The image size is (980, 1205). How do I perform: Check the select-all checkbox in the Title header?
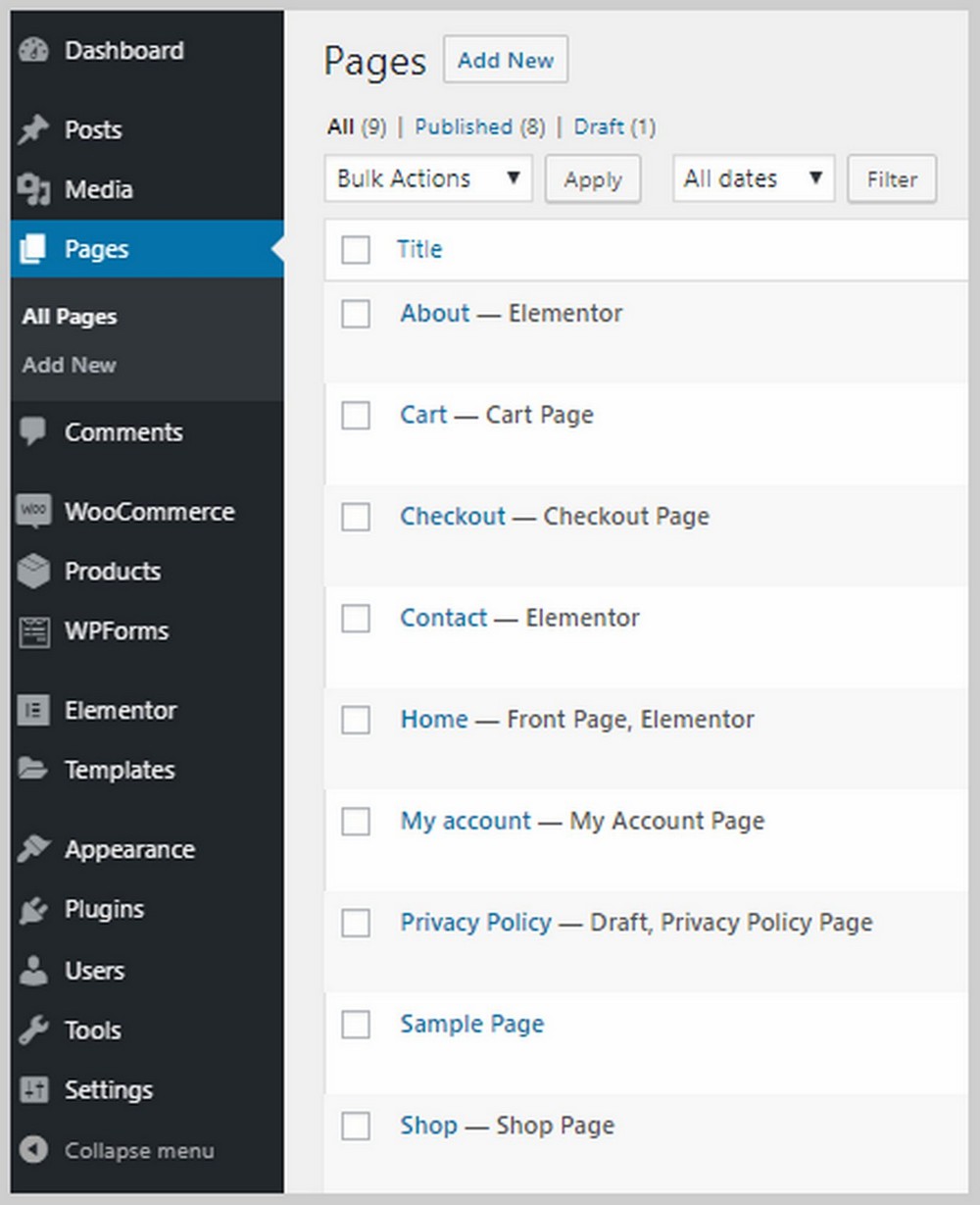(x=356, y=251)
